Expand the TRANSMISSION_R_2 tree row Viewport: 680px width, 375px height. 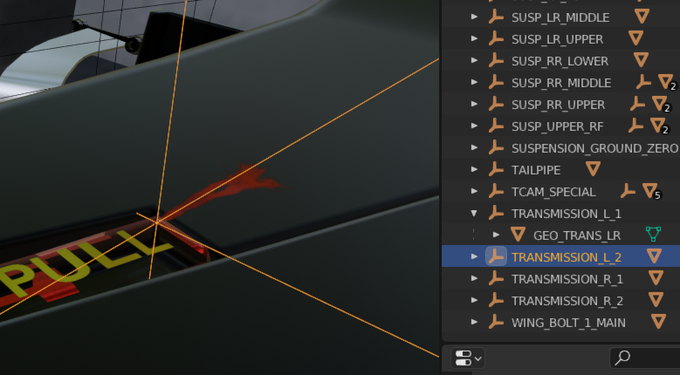pos(474,300)
